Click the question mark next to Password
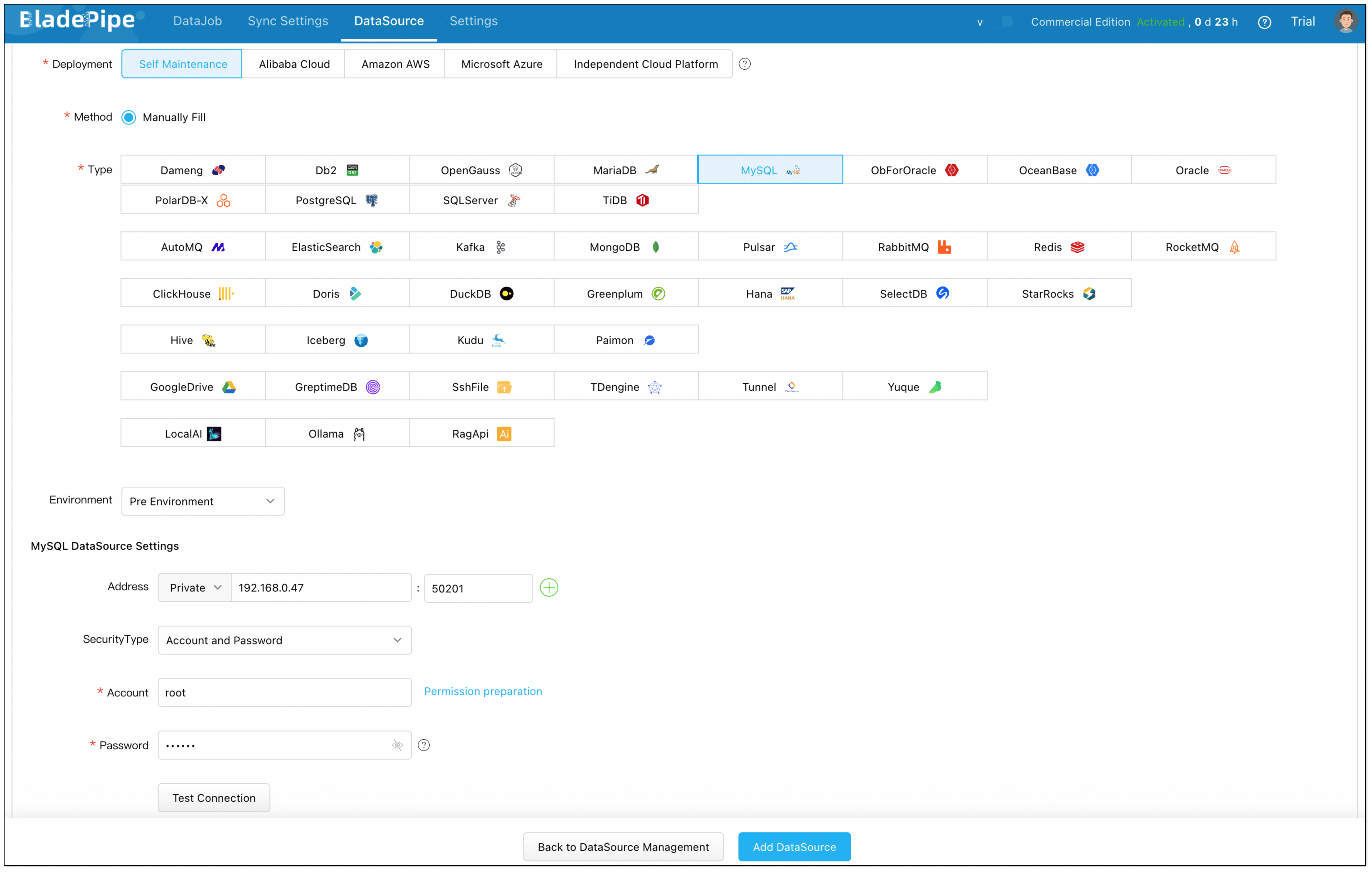1372x872 pixels. (423, 745)
